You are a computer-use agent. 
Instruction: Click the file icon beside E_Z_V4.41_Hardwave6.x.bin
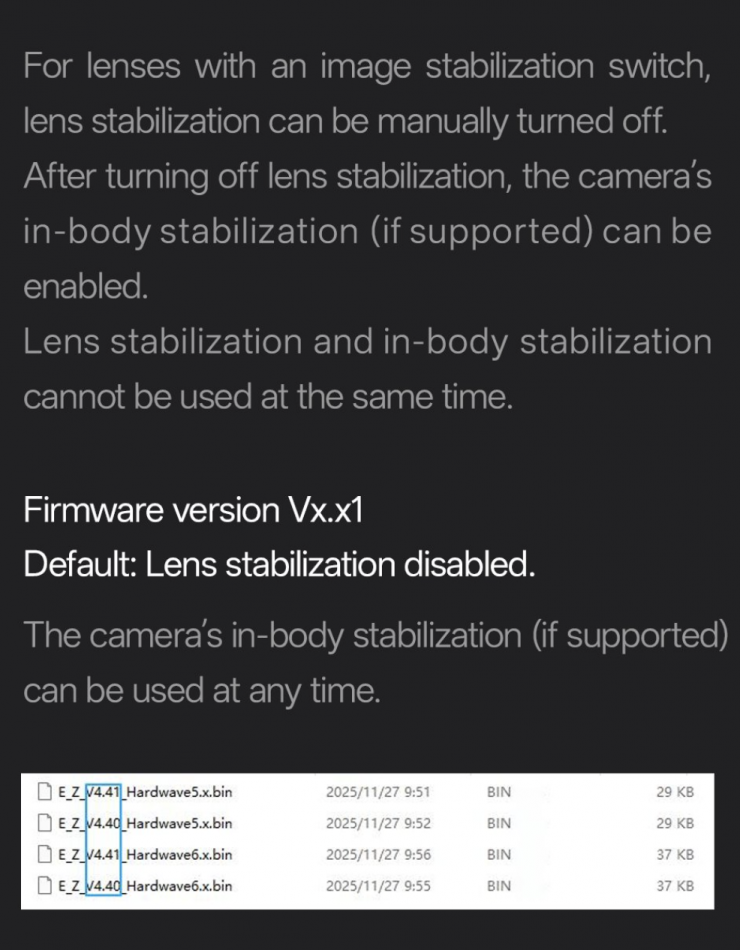(x=42, y=856)
